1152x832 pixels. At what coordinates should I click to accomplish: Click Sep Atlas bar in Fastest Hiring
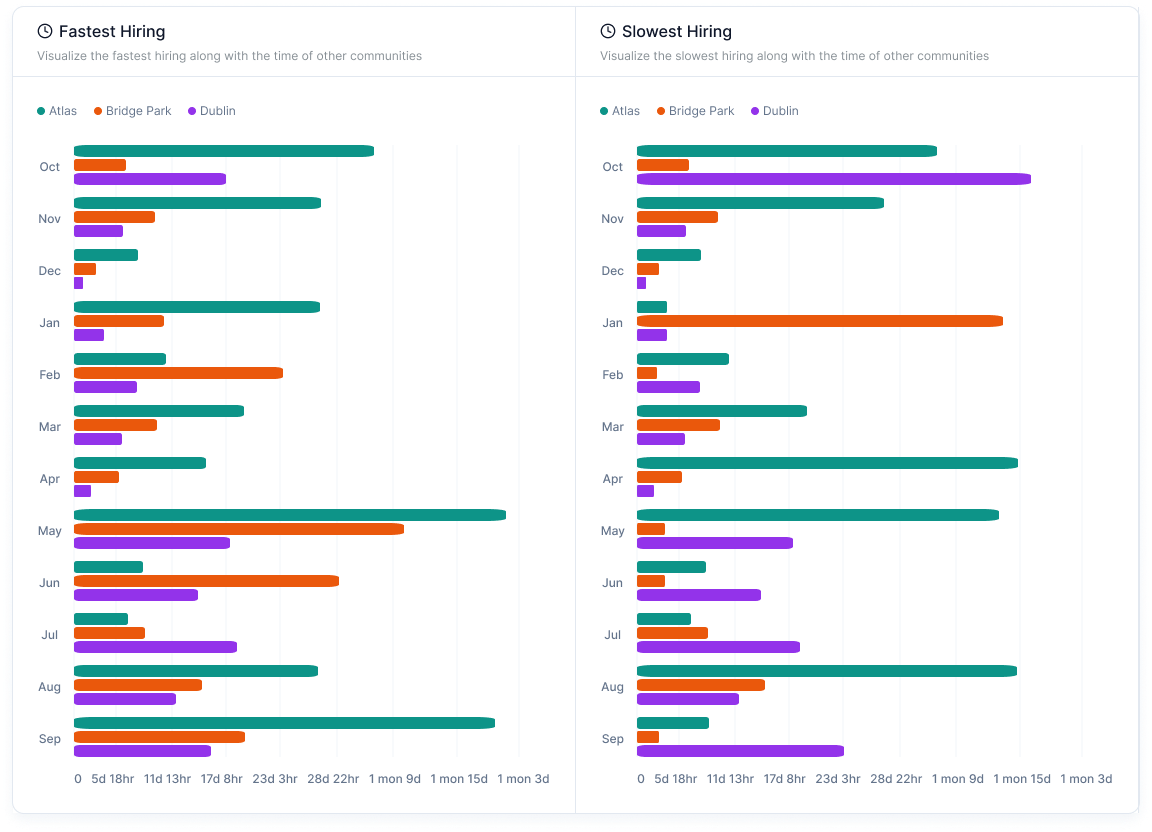coord(284,723)
